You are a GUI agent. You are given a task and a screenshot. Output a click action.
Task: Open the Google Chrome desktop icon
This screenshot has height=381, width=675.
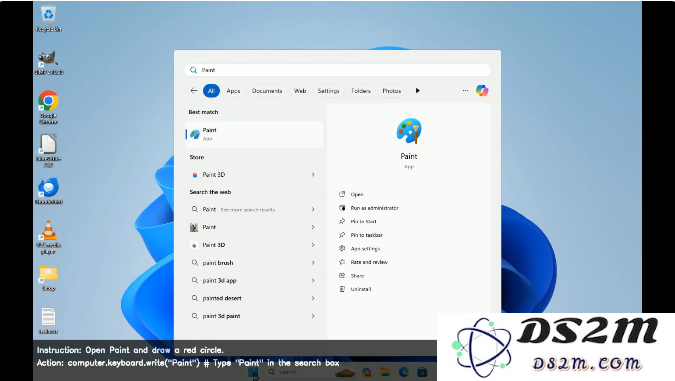pyautogui.click(x=48, y=107)
